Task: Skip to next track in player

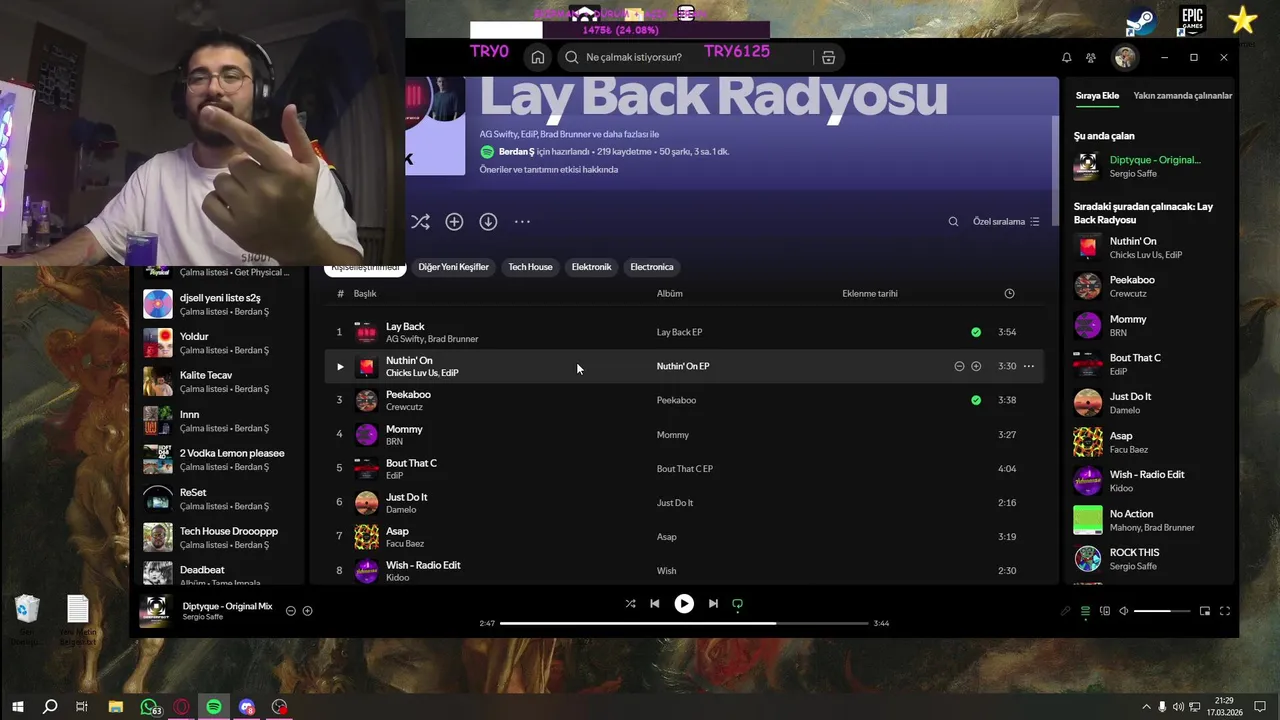Action: 713,603
